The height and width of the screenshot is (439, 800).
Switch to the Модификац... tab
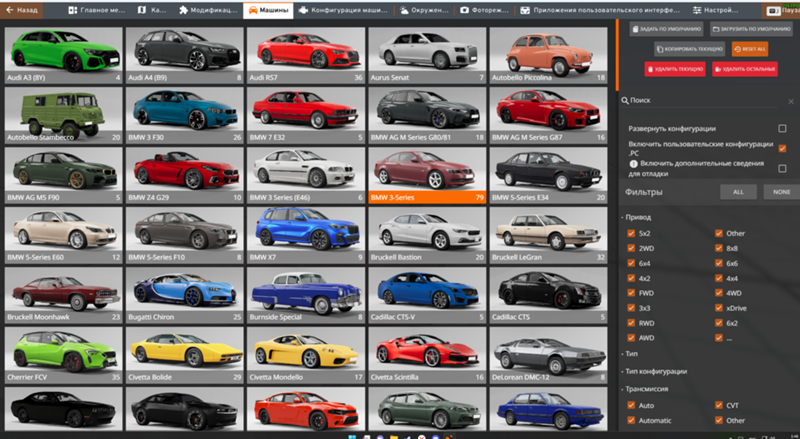pos(208,10)
